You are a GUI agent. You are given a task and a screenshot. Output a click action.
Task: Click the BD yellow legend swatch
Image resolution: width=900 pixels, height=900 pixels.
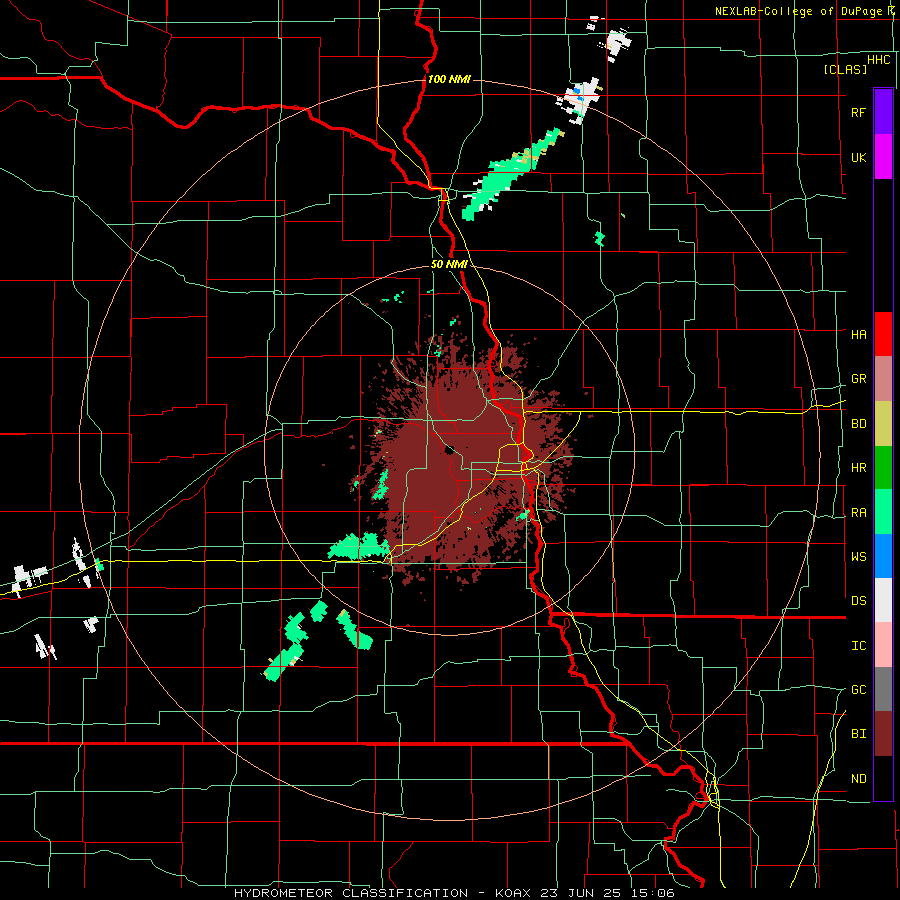[x=883, y=424]
